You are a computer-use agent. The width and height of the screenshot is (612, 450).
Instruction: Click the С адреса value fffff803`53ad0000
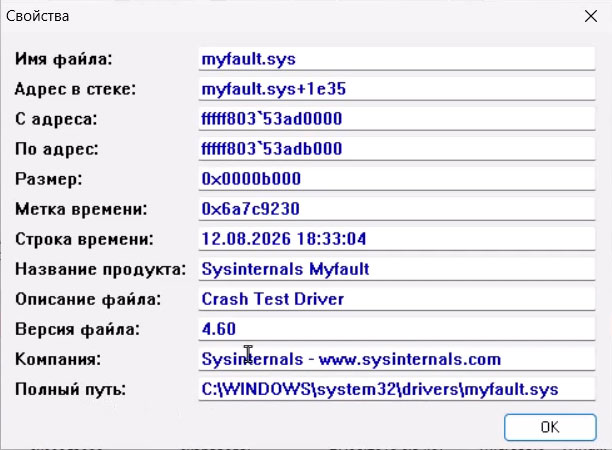click(x=397, y=119)
